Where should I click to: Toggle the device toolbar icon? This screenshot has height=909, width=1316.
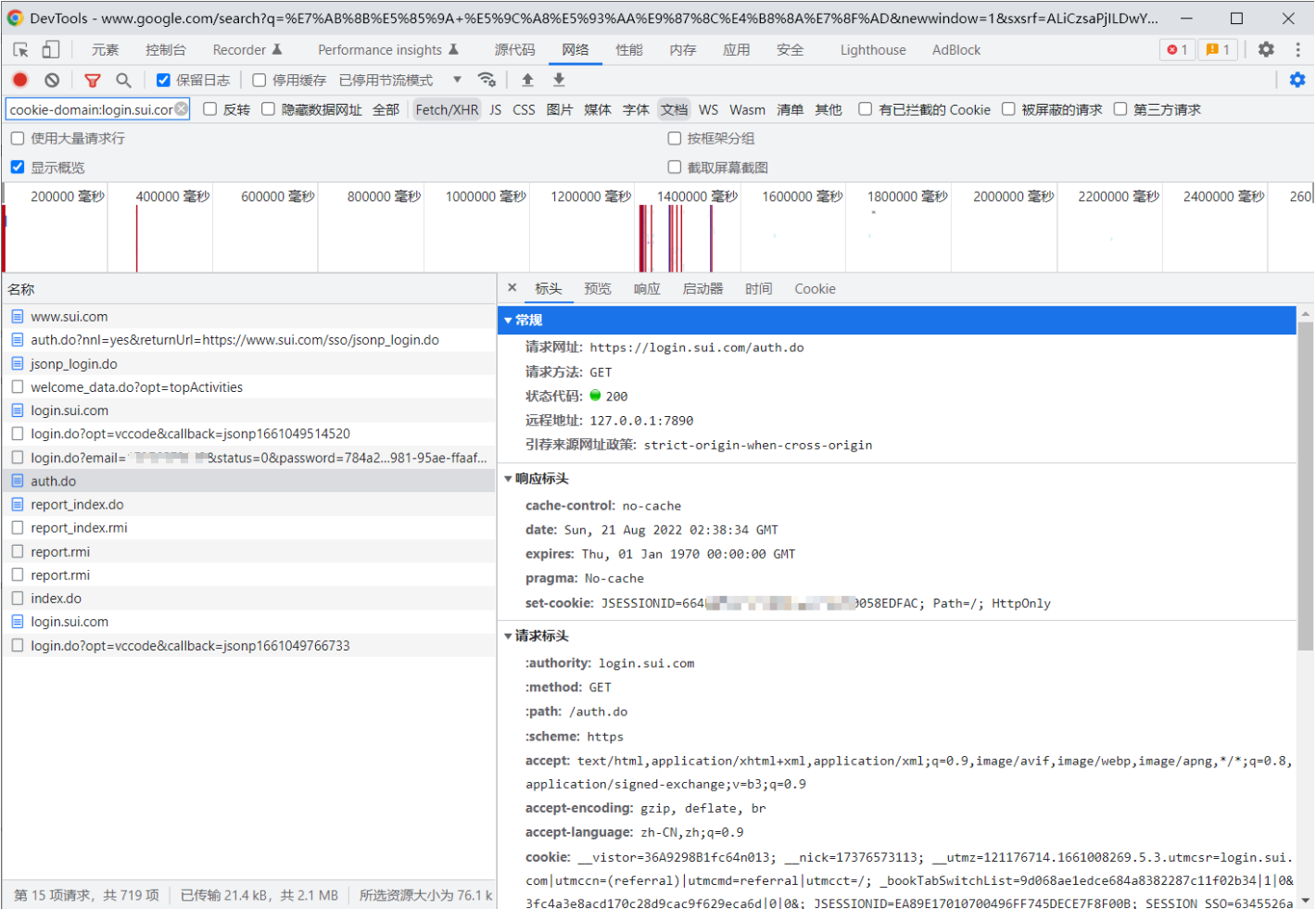[x=51, y=50]
